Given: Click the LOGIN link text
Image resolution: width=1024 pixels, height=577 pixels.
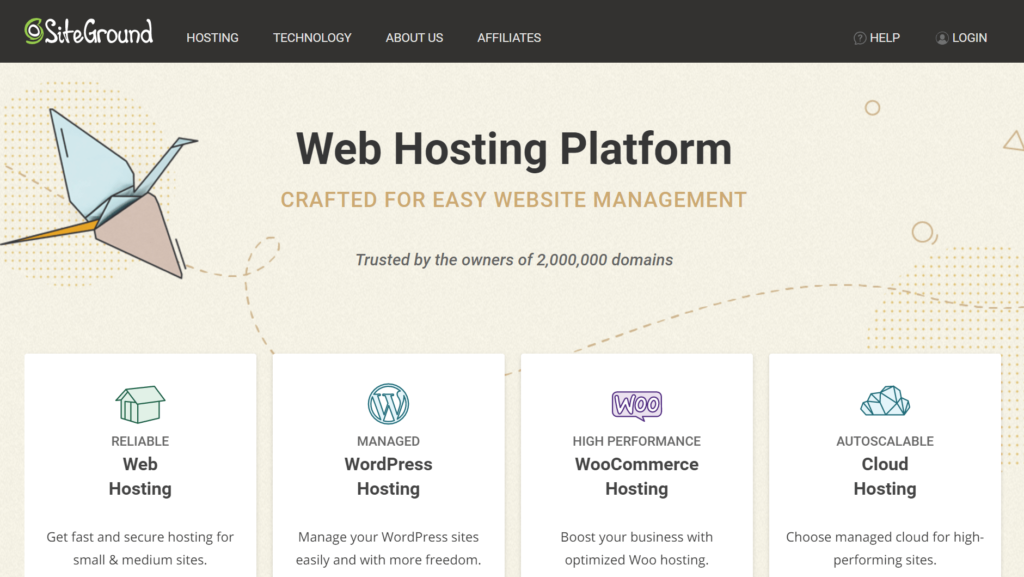Looking at the screenshot, I should 969,38.
